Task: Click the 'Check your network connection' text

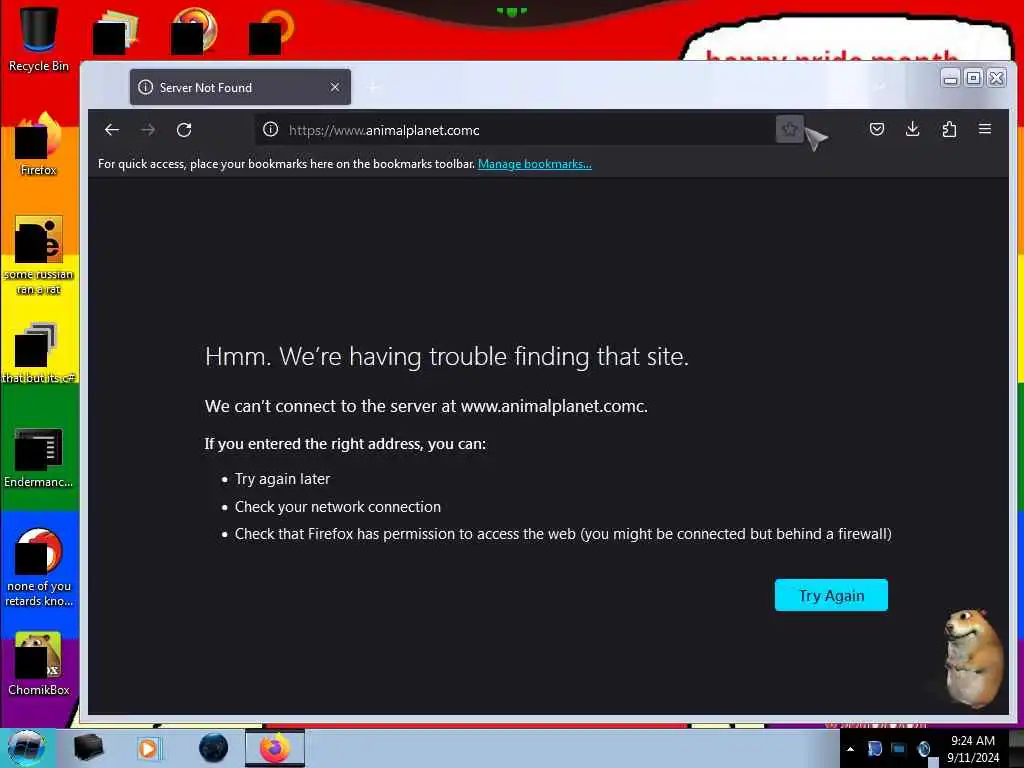Action: [338, 507]
